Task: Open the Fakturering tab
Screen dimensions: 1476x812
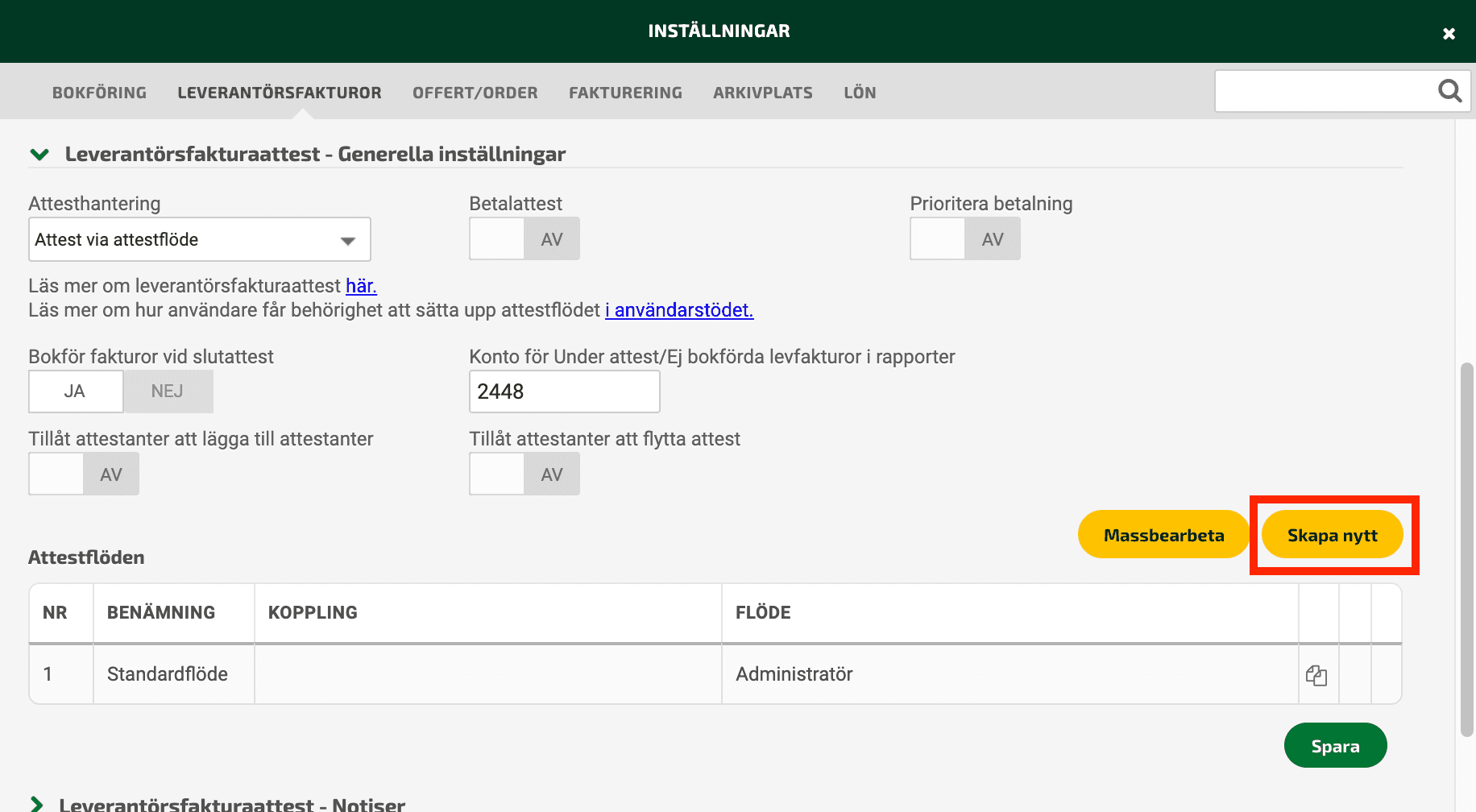Action: pos(625,93)
